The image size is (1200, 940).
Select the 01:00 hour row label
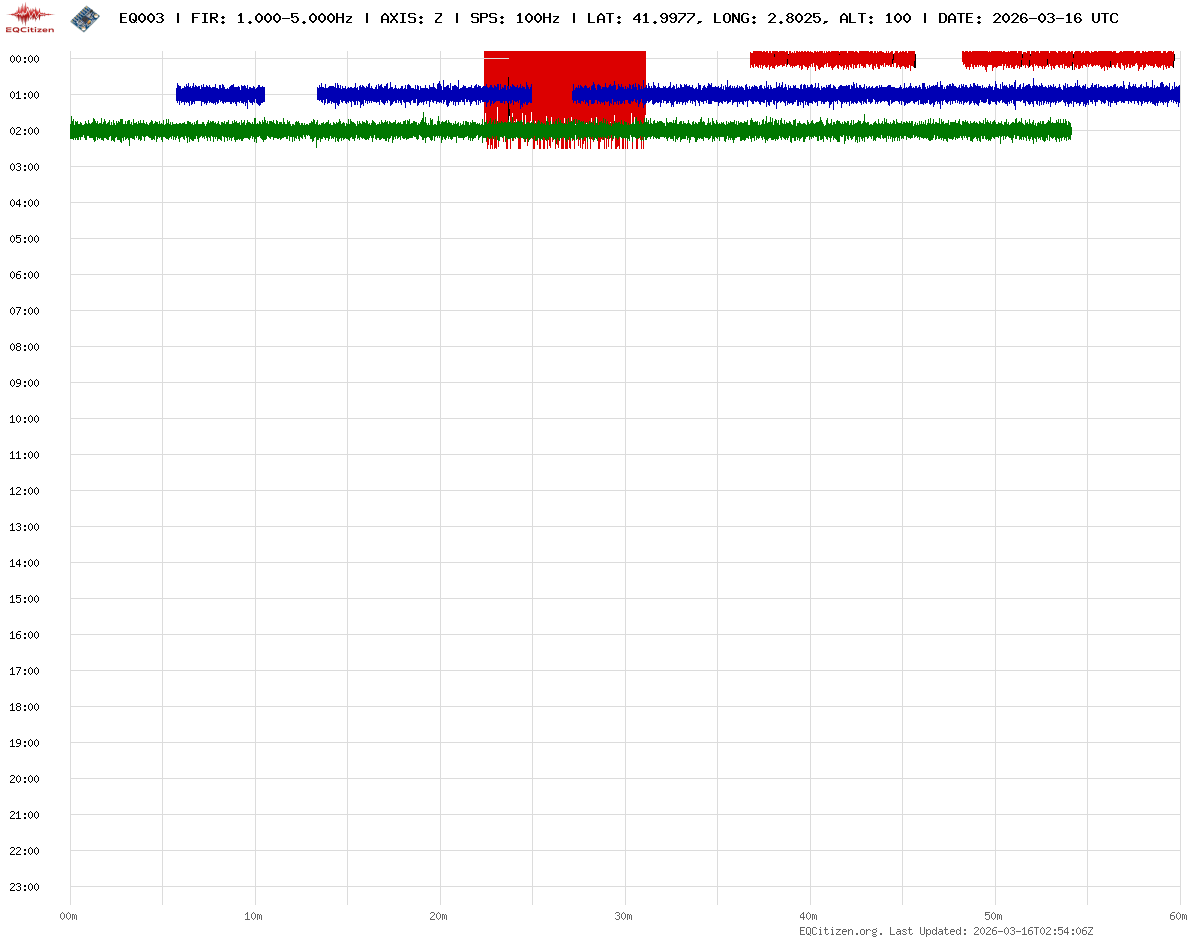pyautogui.click(x=24, y=95)
